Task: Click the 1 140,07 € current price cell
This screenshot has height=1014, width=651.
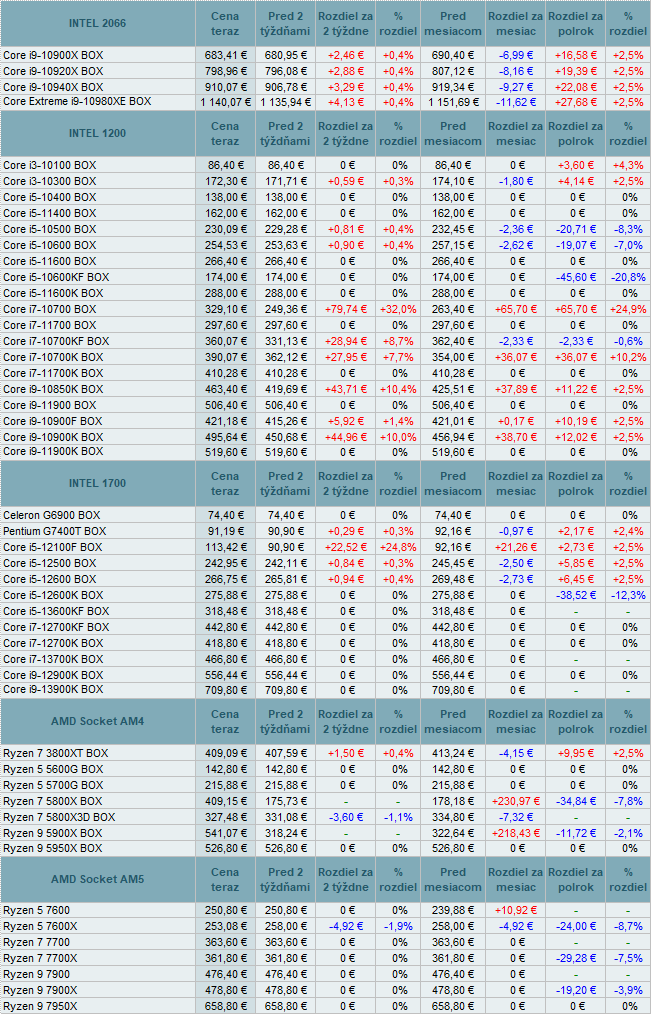Action: click(x=225, y=102)
